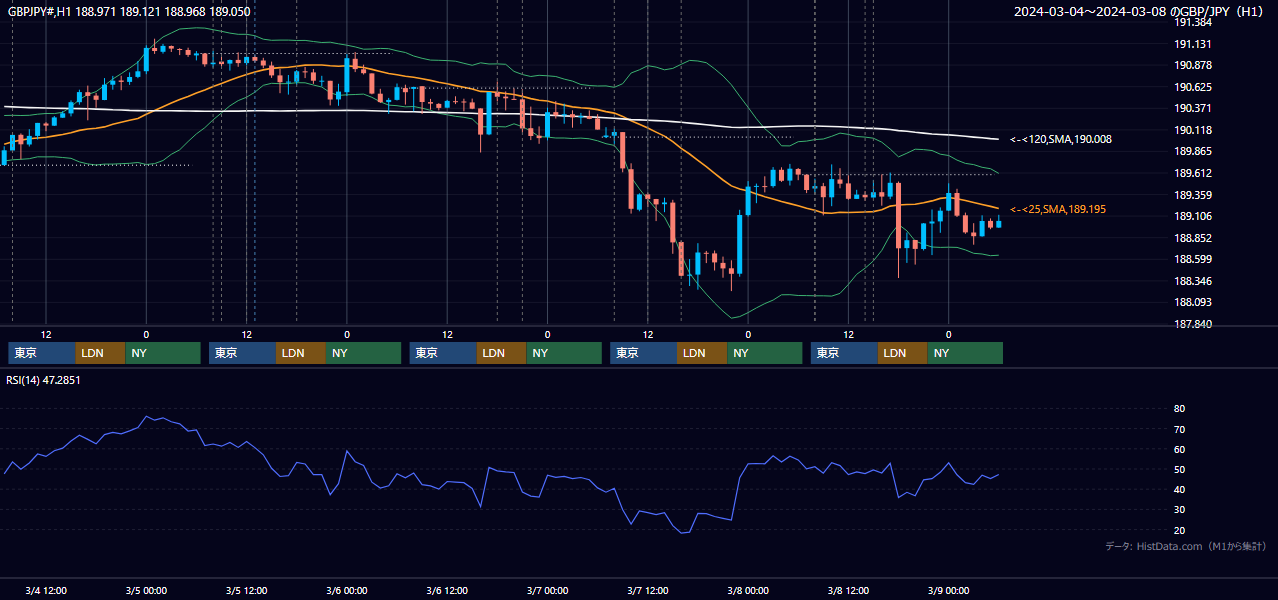Click the GBPJPY#,H1 chart title text

130,12
